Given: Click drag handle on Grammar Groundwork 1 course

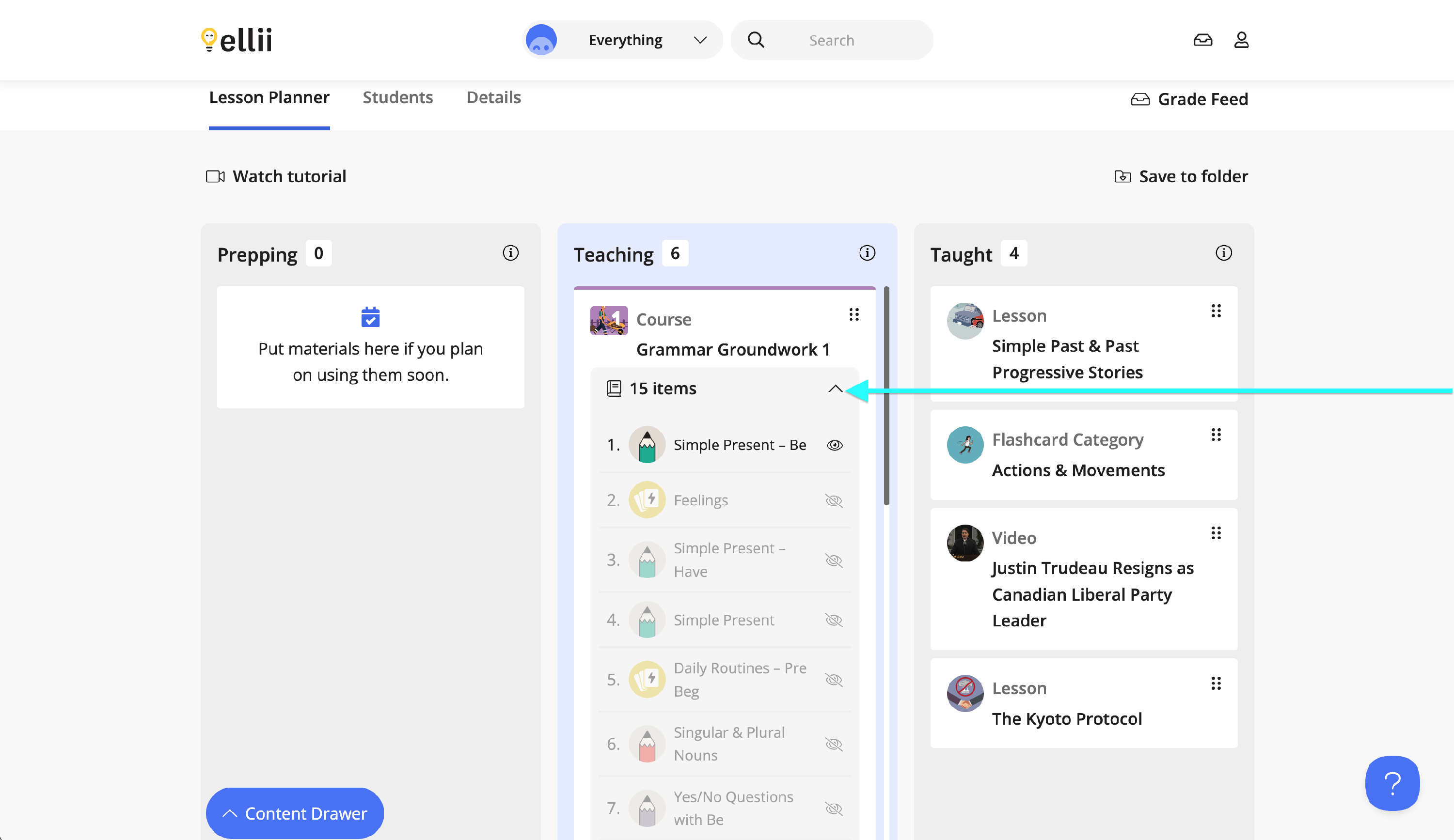Looking at the screenshot, I should (x=854, y=315).
